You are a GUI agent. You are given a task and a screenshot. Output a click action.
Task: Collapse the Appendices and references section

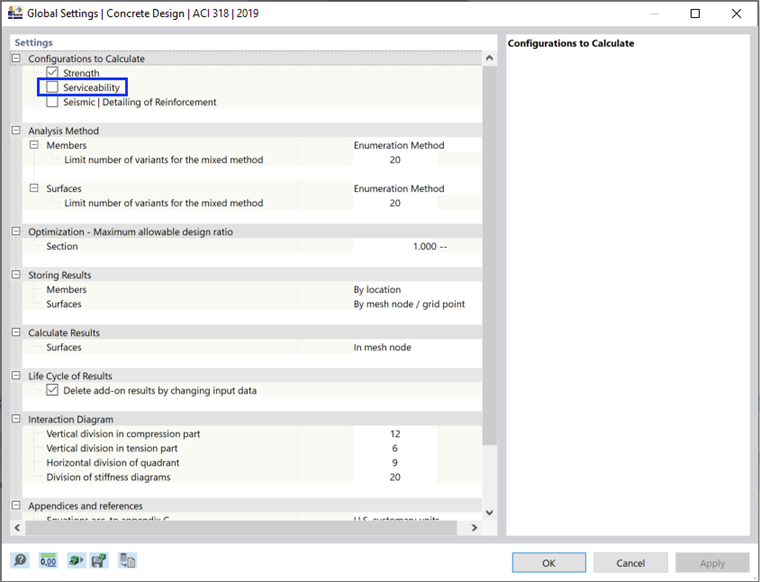[16, 505]
